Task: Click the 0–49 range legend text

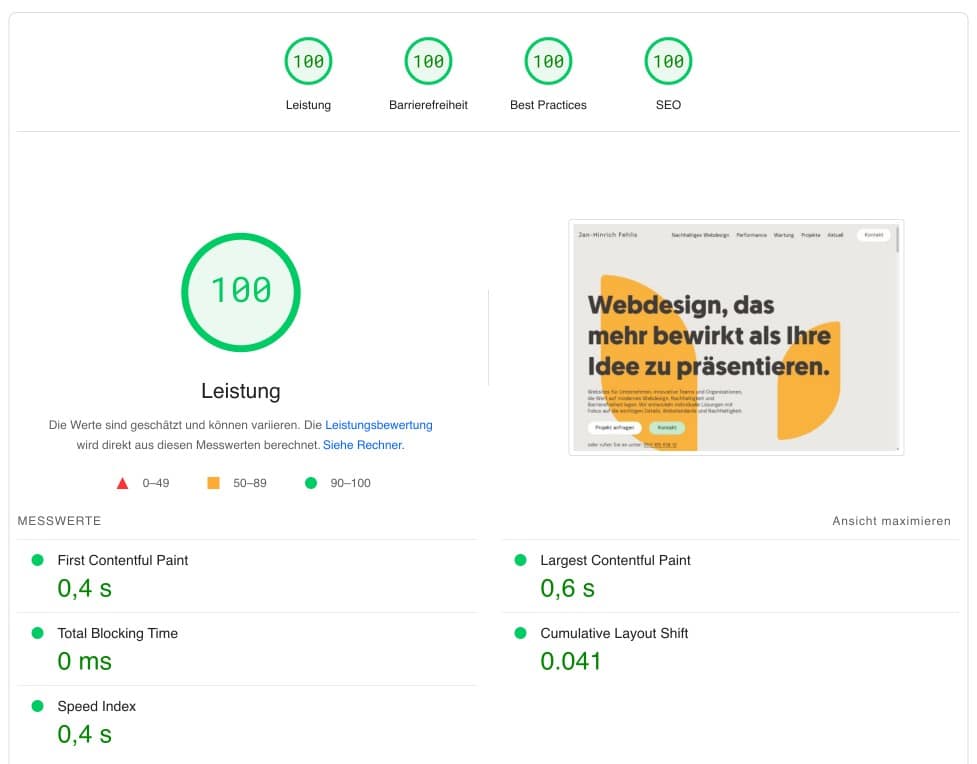Action: pos(156,483)
